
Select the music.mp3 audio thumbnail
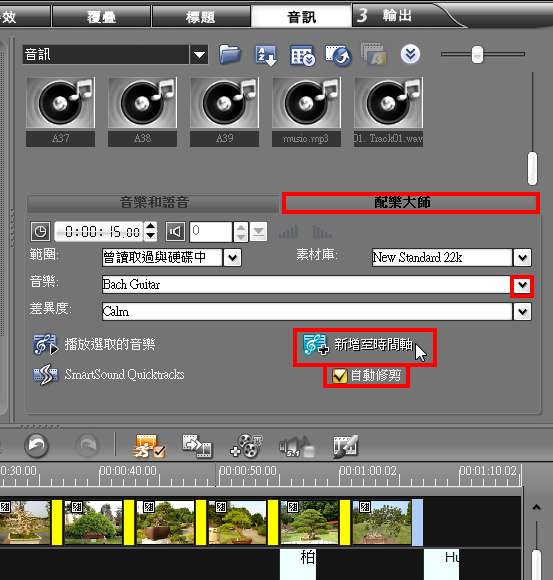point(306,112)
